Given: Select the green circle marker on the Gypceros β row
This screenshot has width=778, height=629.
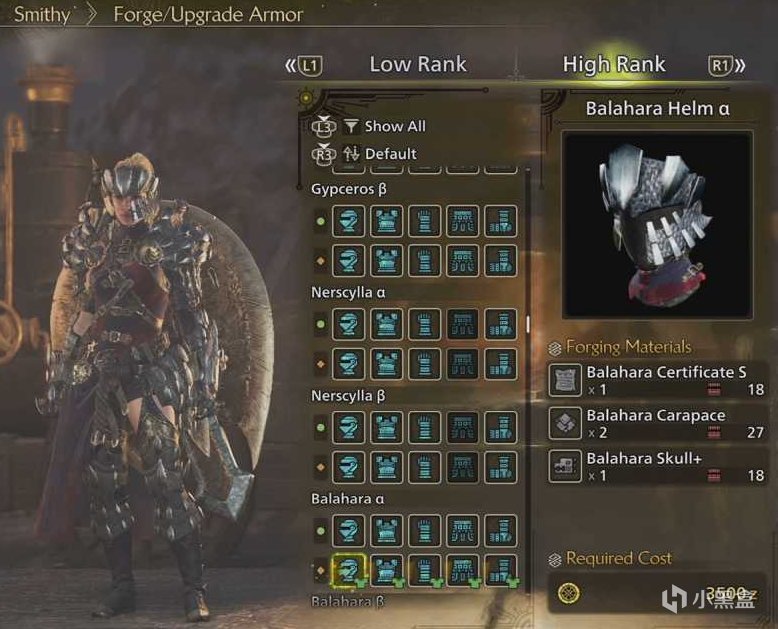Looking at the screenshot, I should coord(321,221).
